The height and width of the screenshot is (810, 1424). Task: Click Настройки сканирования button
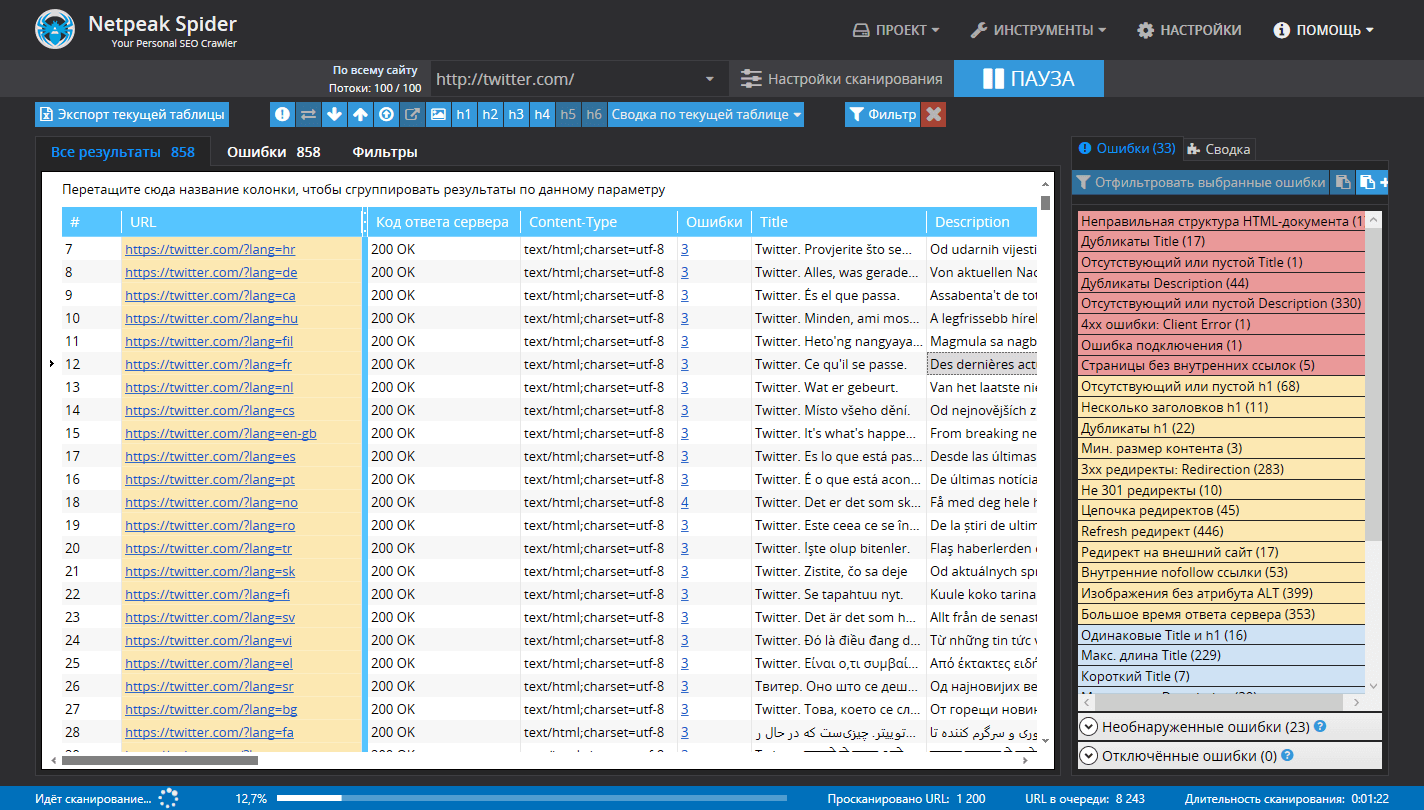(x=842, y=79)
